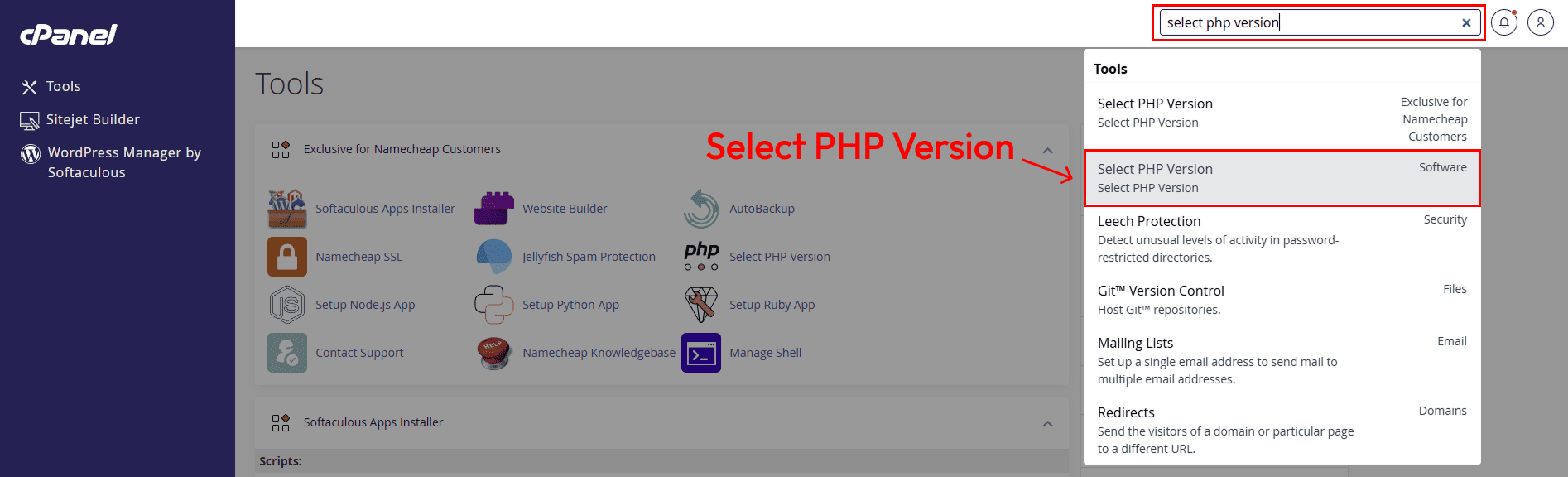The image size is (1568, 477).
Task: Open Jellyfish Spam Protection
Action: pos(589,257)
